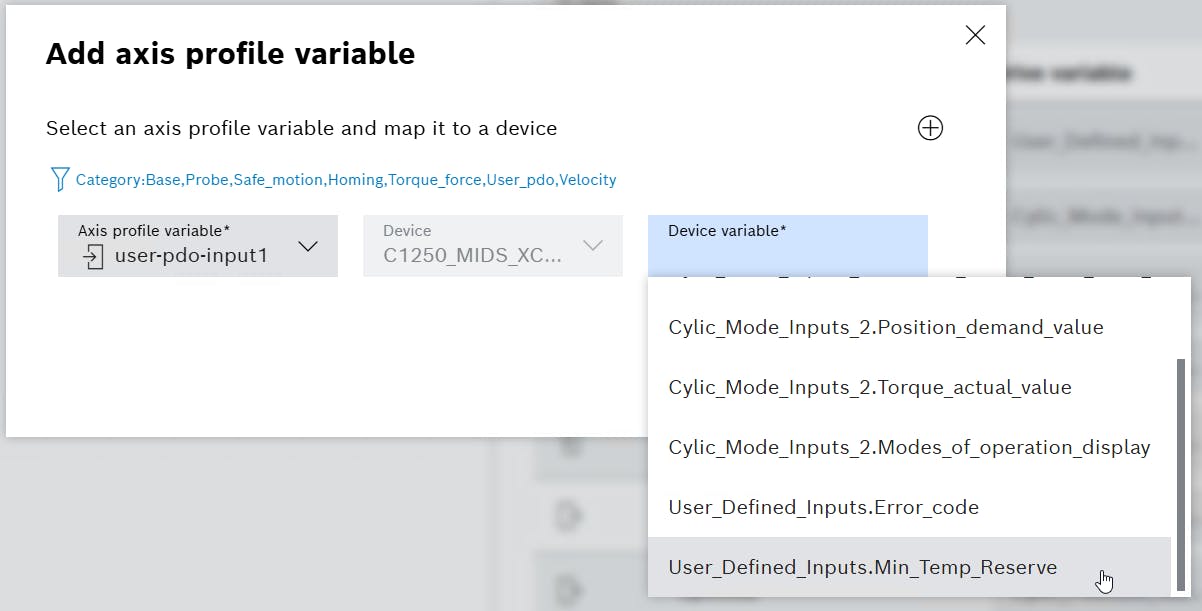This screenshot has width=1202, height=611.
Task: Click the C1250_MIDS_XC device name field
Action: 472,256
